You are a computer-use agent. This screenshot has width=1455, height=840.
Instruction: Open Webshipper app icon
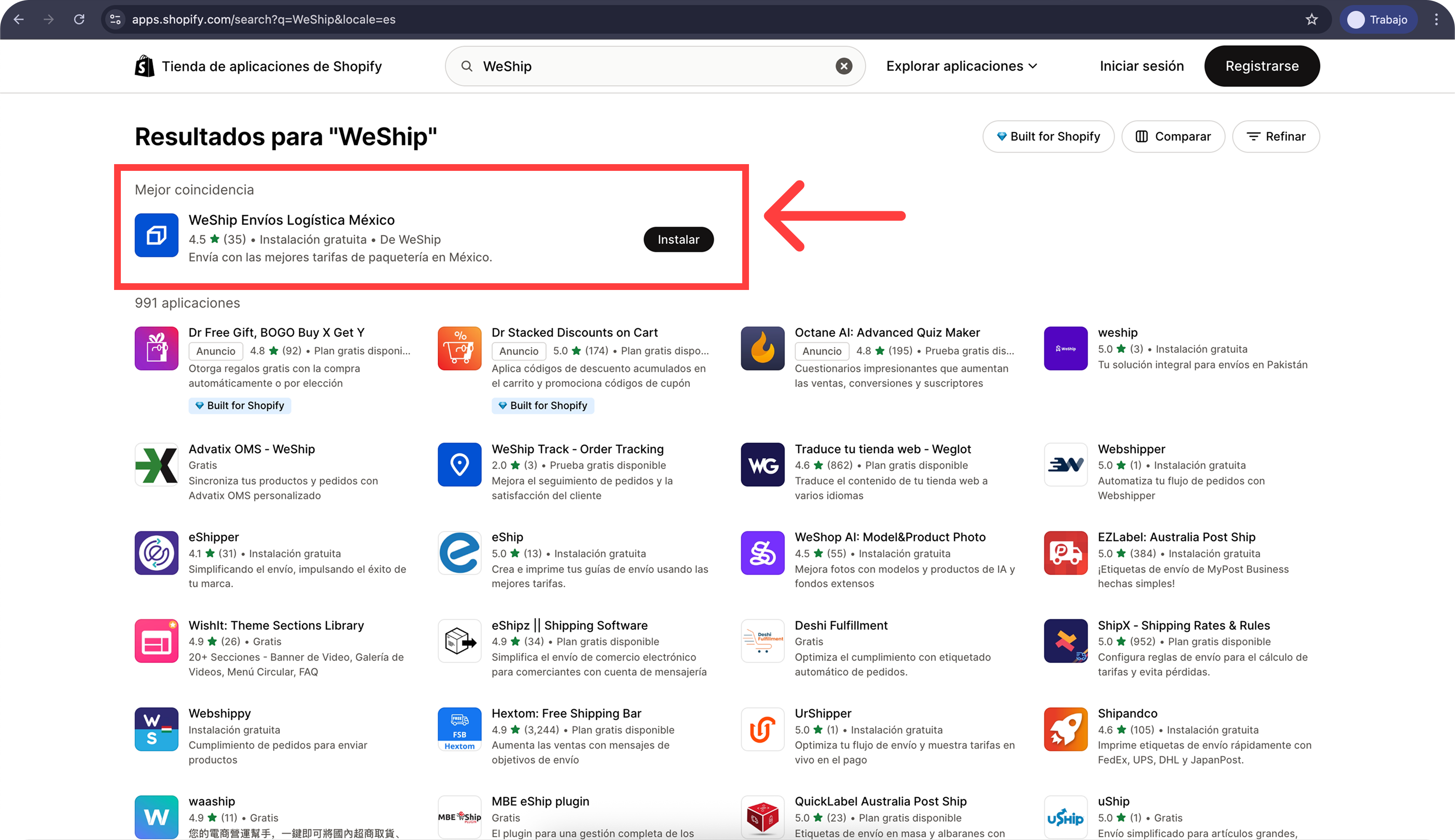(x=1066, y=465)
